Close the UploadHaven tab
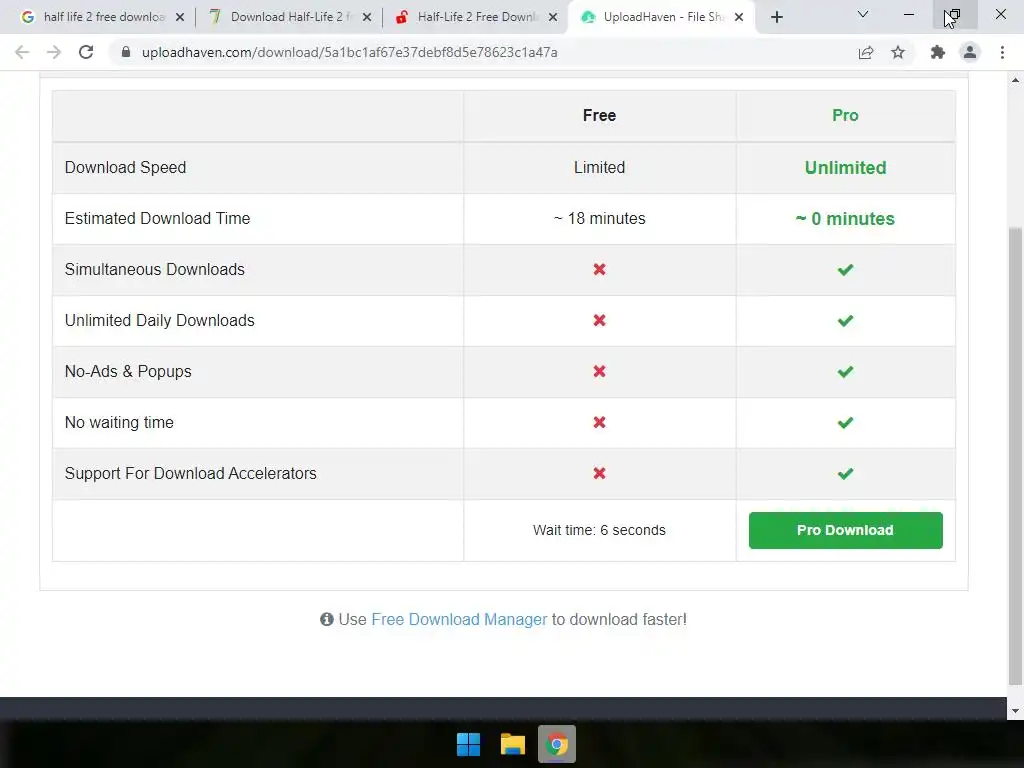 (x=739, y=18)
